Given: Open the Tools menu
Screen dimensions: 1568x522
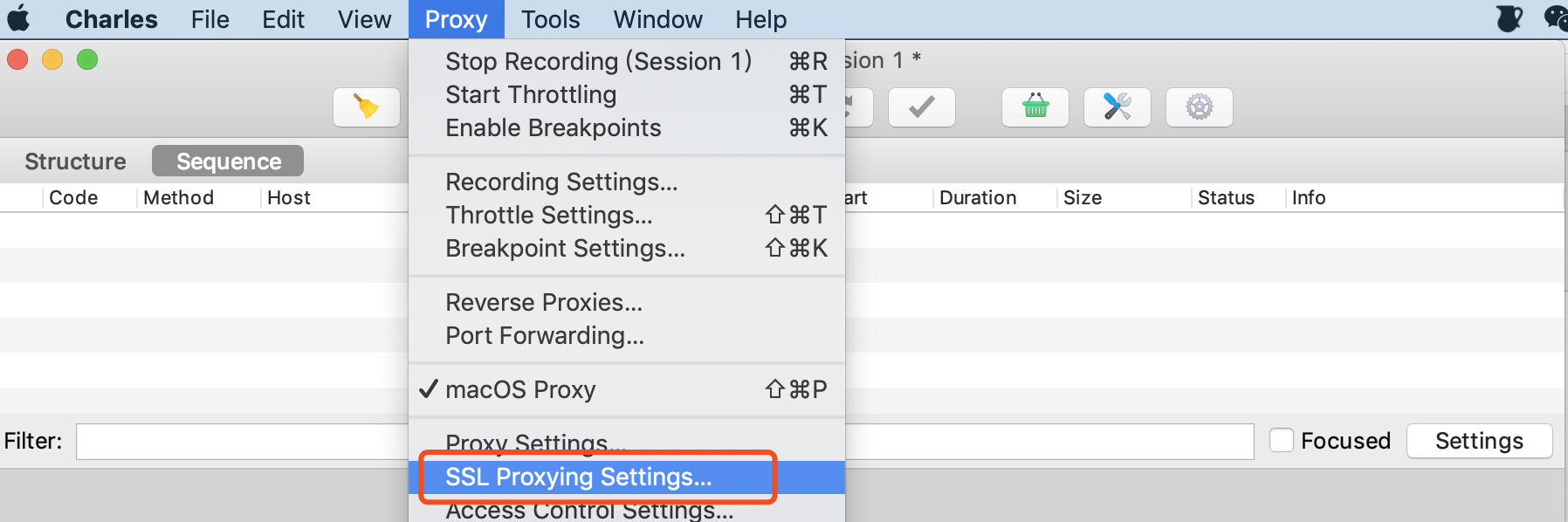Looking at the screenshot, I should point(551,19).
